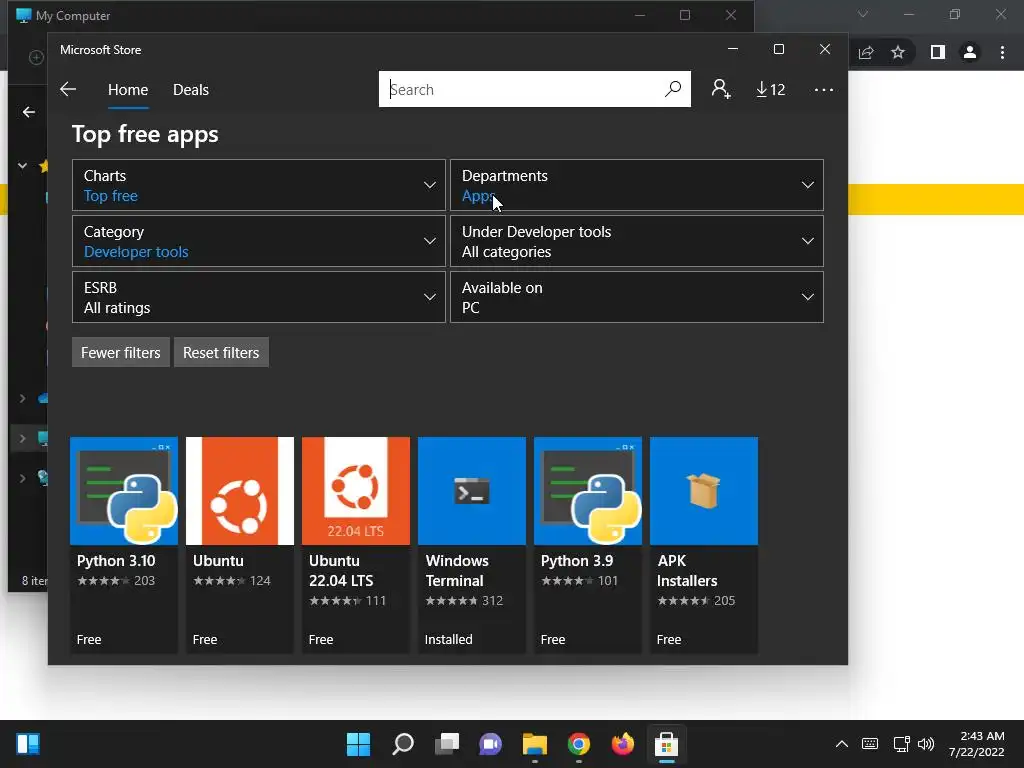Click the search magnifier icon in Store
Viewport: 1024px width, 768px height.
673,89
